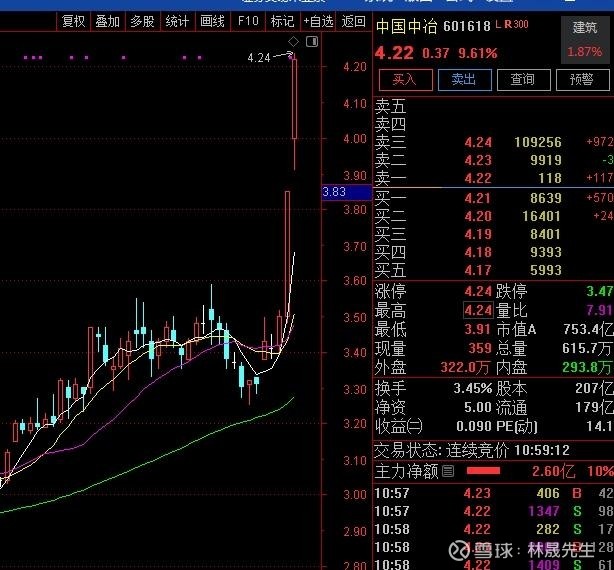The width and height of the screenshot is (614, 570).
Task: Click the 量比 value 7.91
Action: click(600, 310)
